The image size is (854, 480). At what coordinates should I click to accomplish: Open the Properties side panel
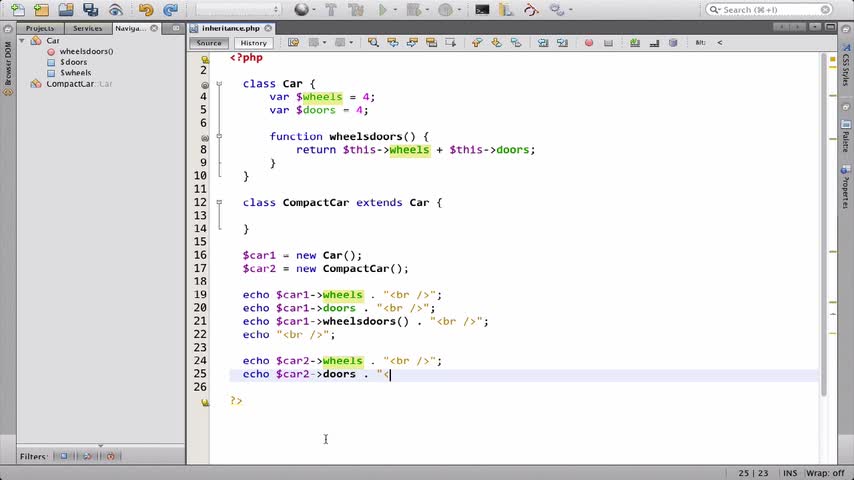click(846, 187)
